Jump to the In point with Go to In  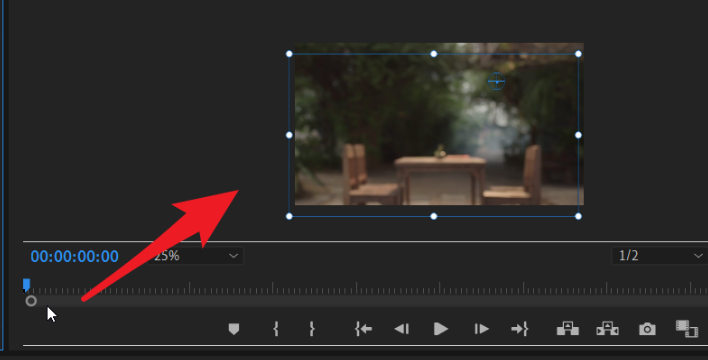(363, 329)
